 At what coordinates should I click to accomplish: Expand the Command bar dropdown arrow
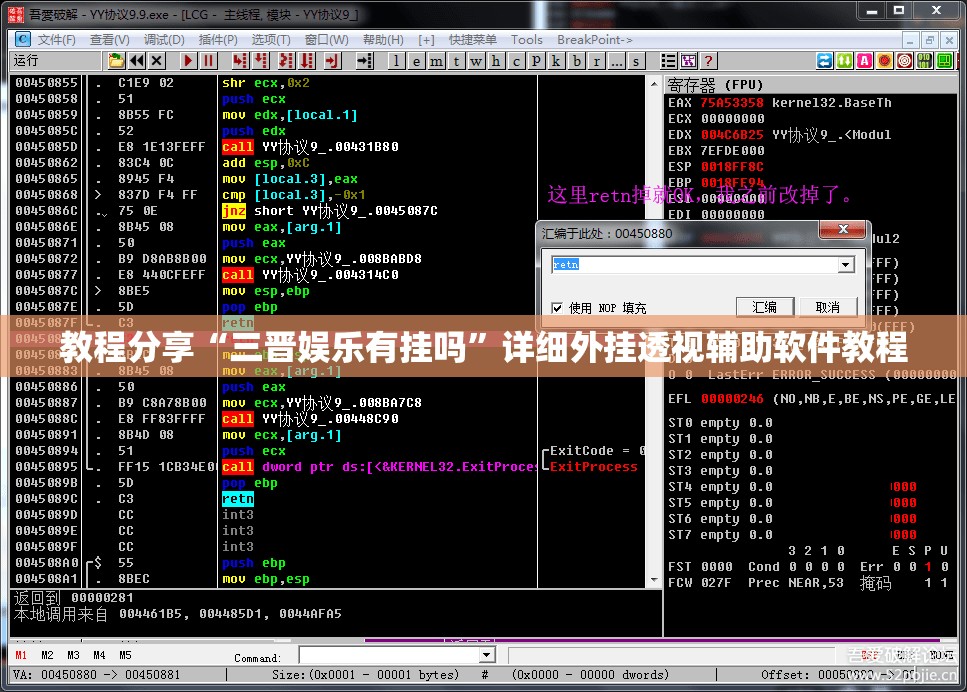[487, 655]
